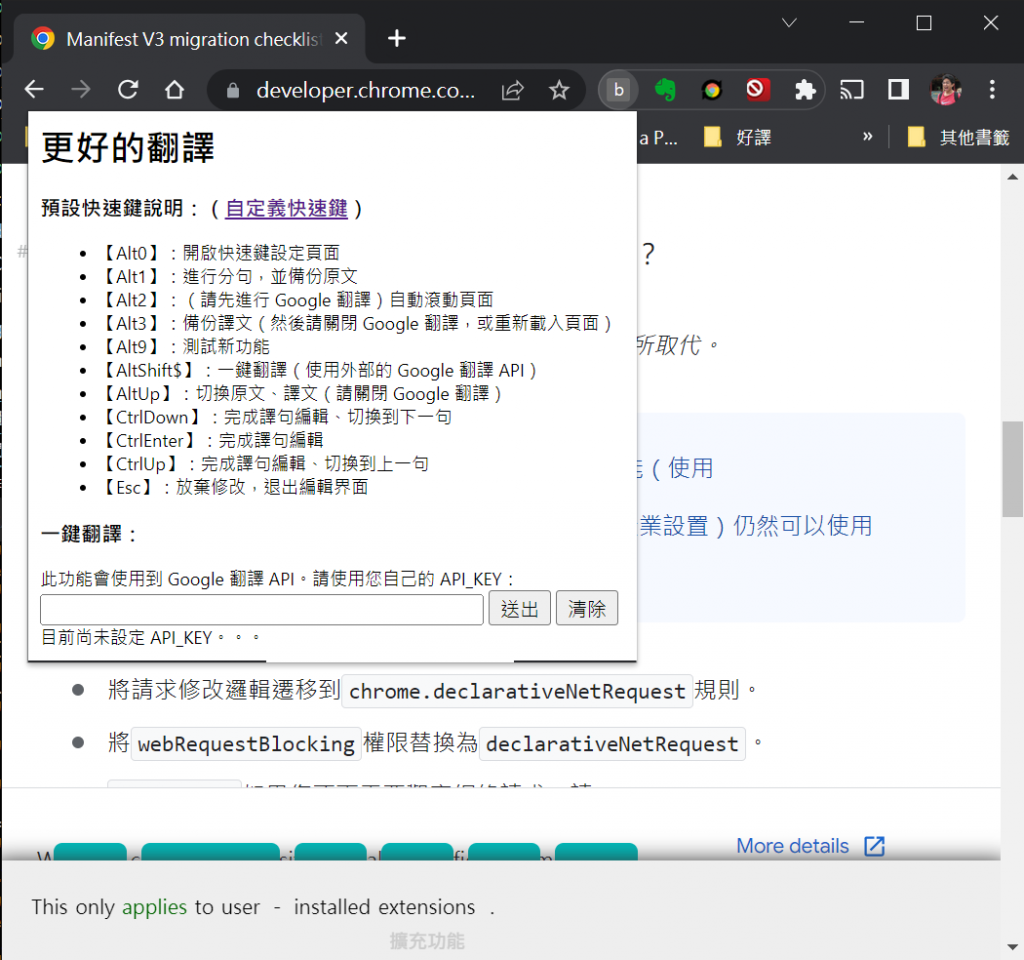This screenshot has width=1024, height=960.
Task: Click the scrollbar up arrow
Action: coord(1012,176)
